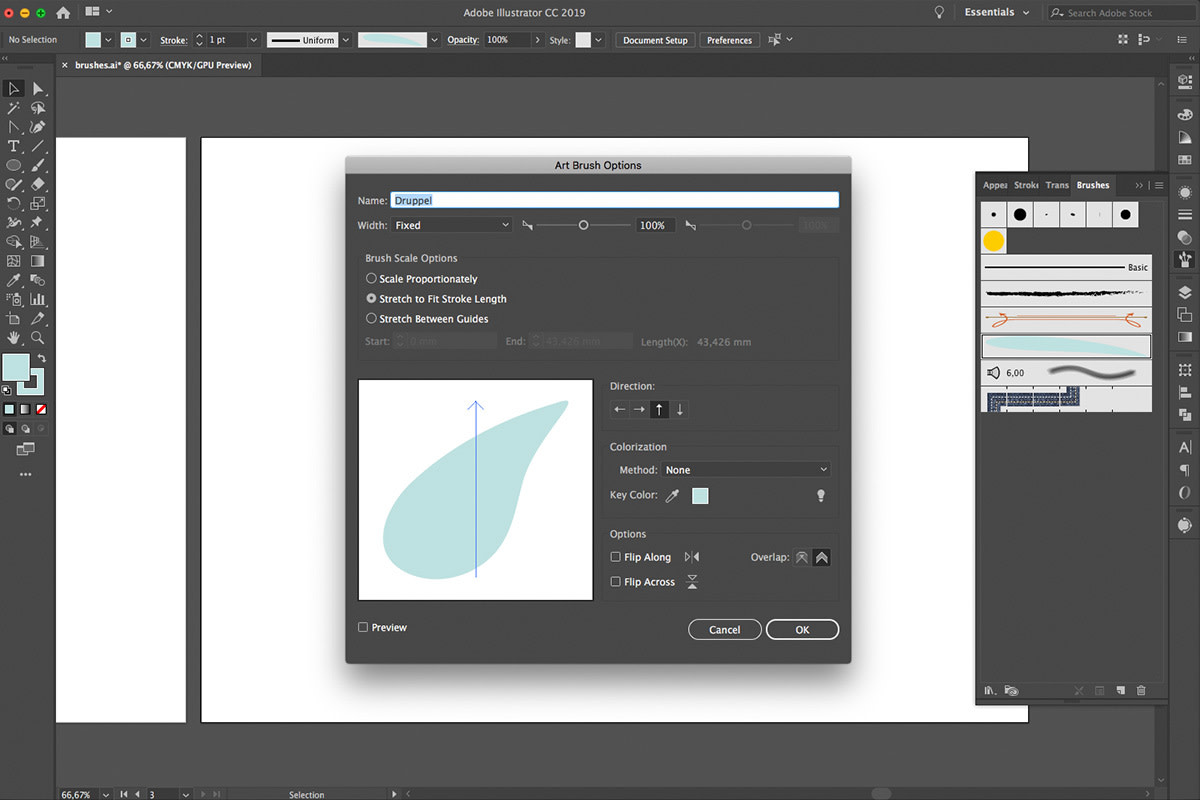Set brush direction to left arrow
The image size is (1200, 800).
620,409
